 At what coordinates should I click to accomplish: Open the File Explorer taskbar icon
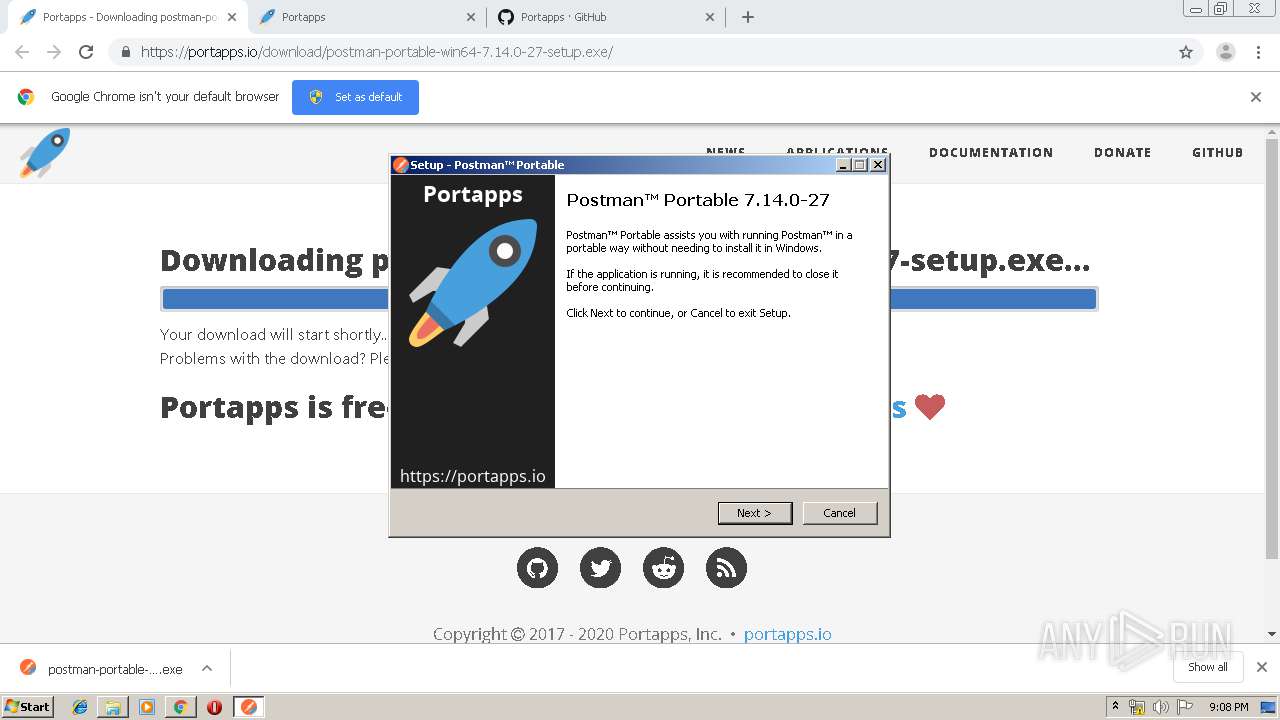(x=113, y=707)
